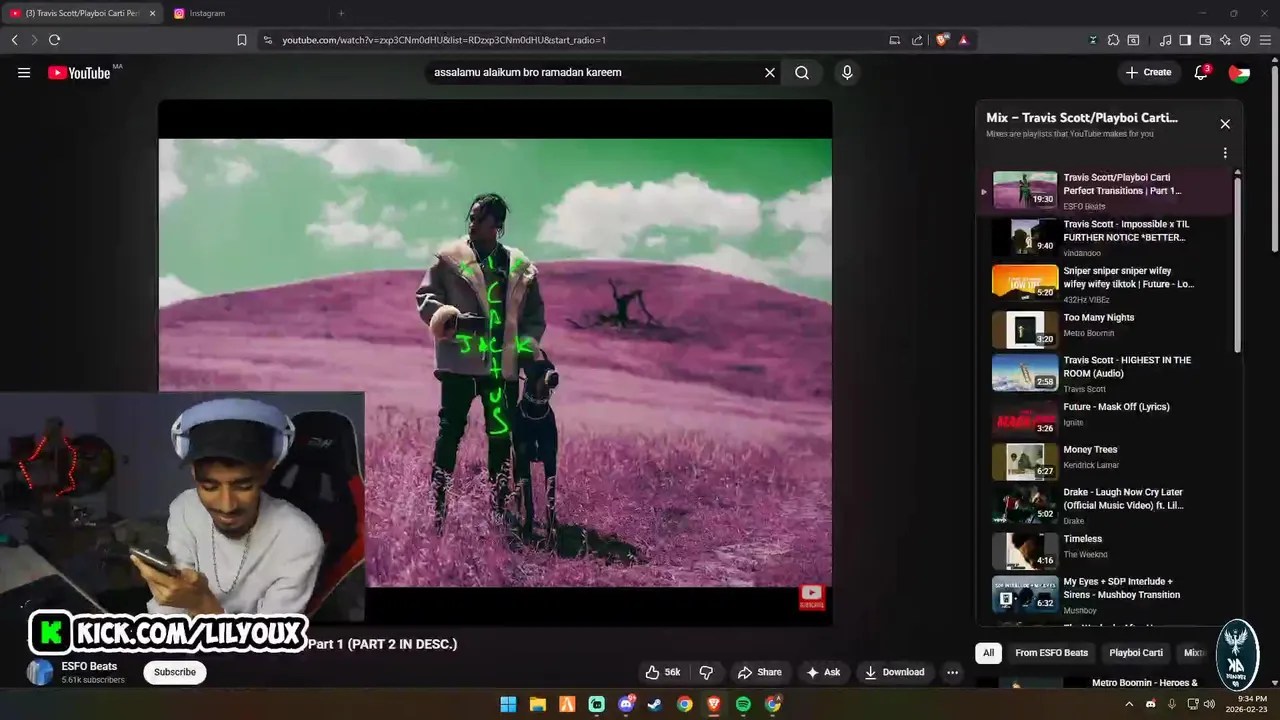This screenshot has width=1280, height=720.
Task: Bookmark this page in the address bar
Action: [242, 40]
